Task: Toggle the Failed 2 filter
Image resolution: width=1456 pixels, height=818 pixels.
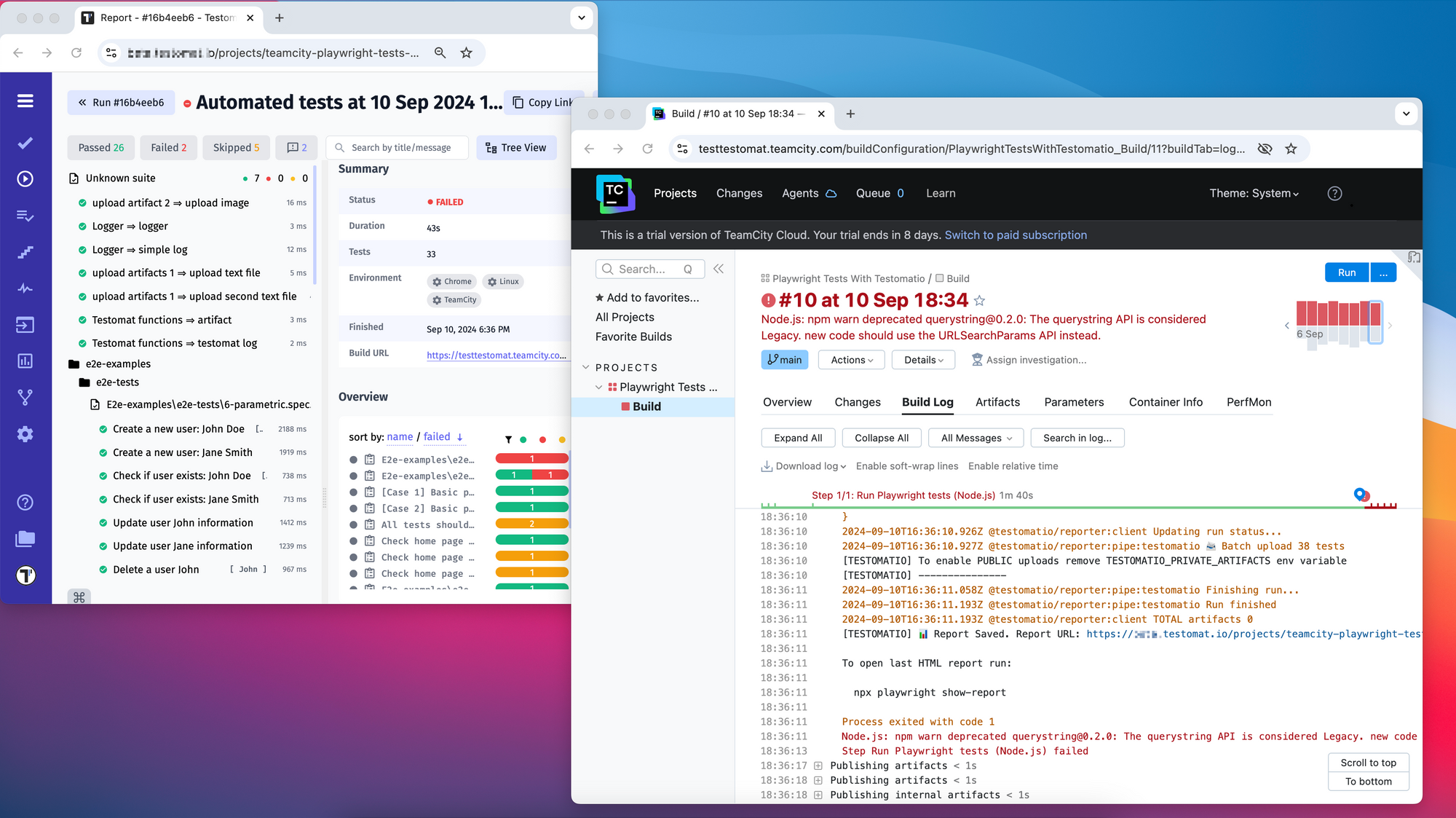Action: (169, 148)
